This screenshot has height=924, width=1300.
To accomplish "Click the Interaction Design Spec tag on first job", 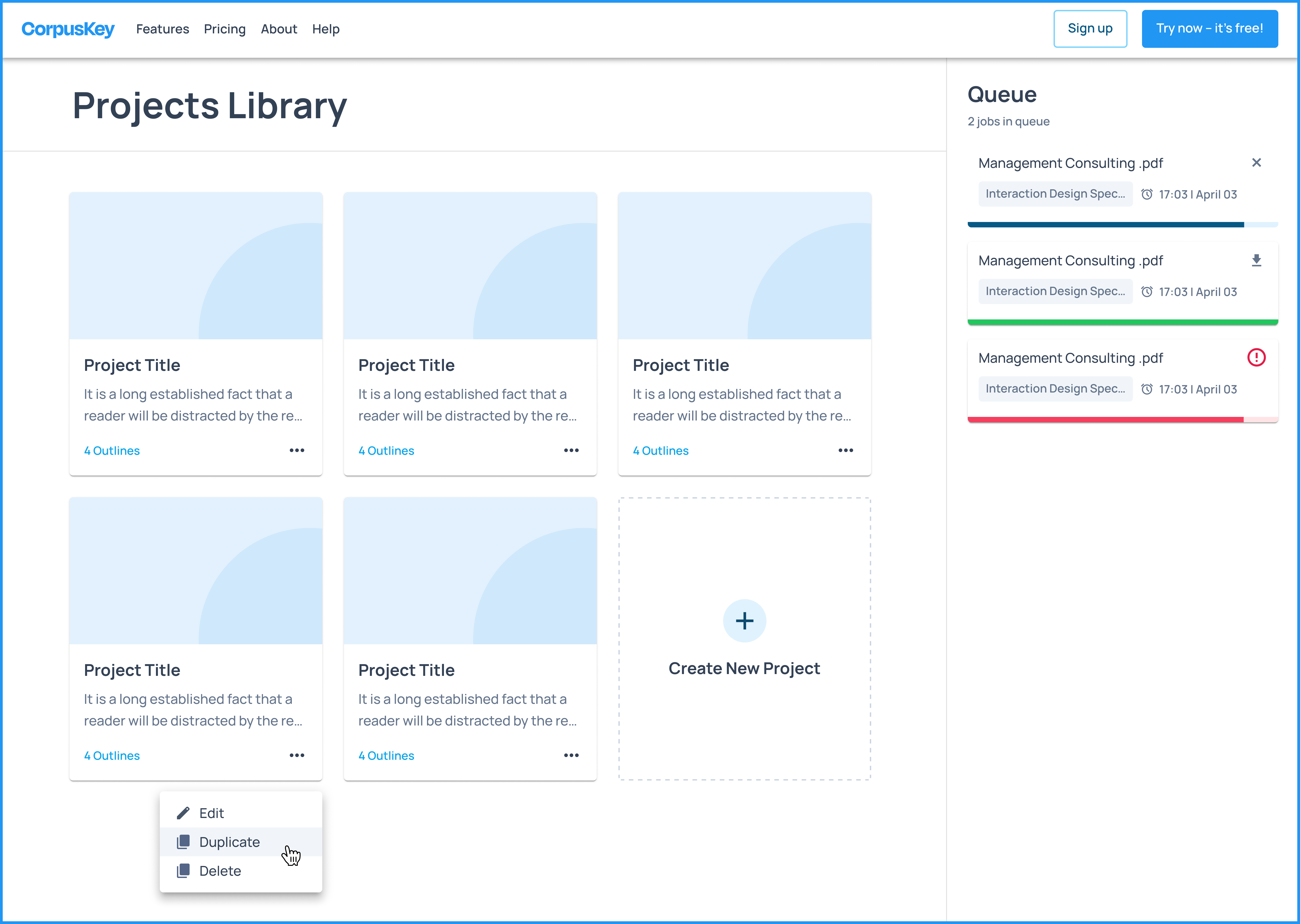I will coord(1055,194).
